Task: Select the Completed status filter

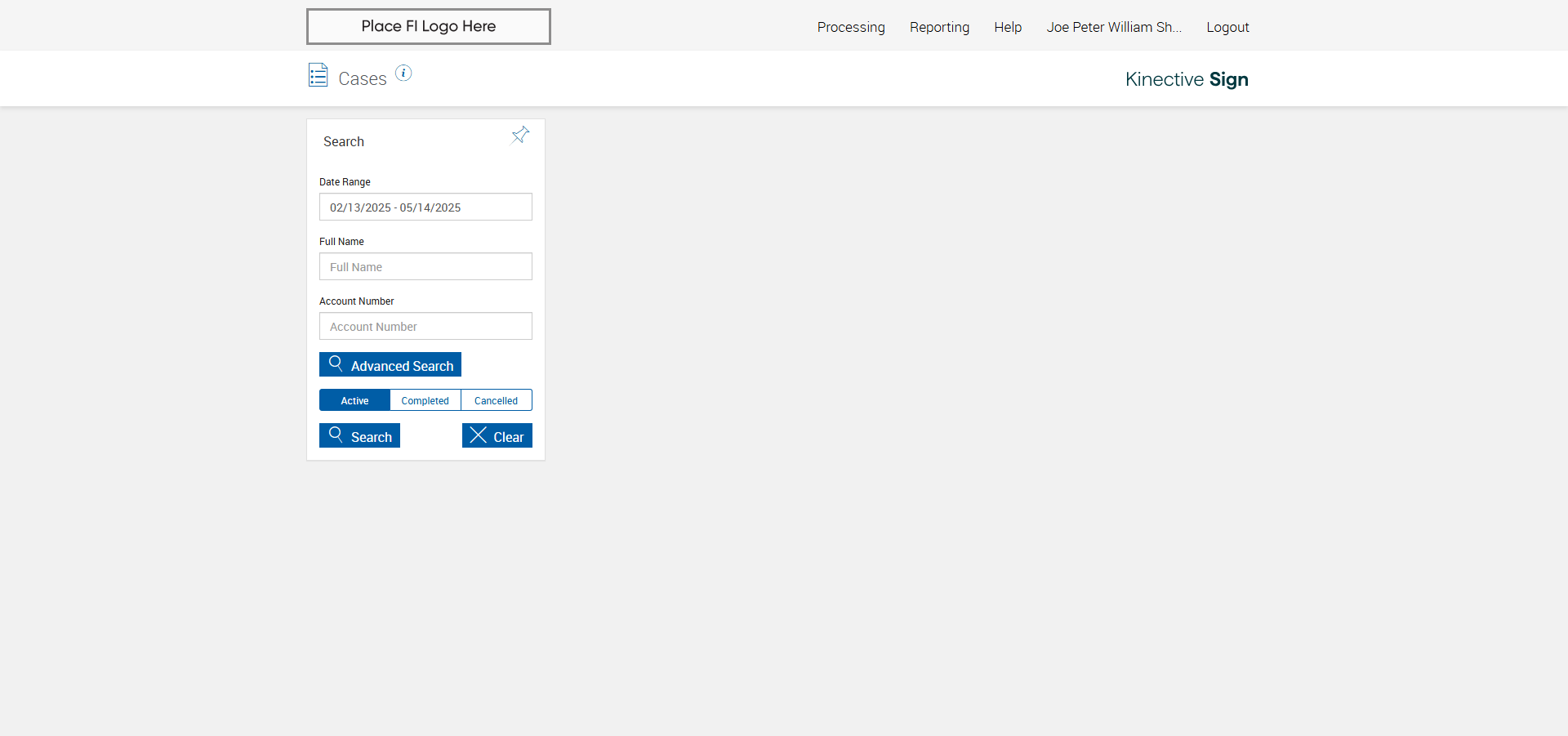Action: click(x=425, y=400)
